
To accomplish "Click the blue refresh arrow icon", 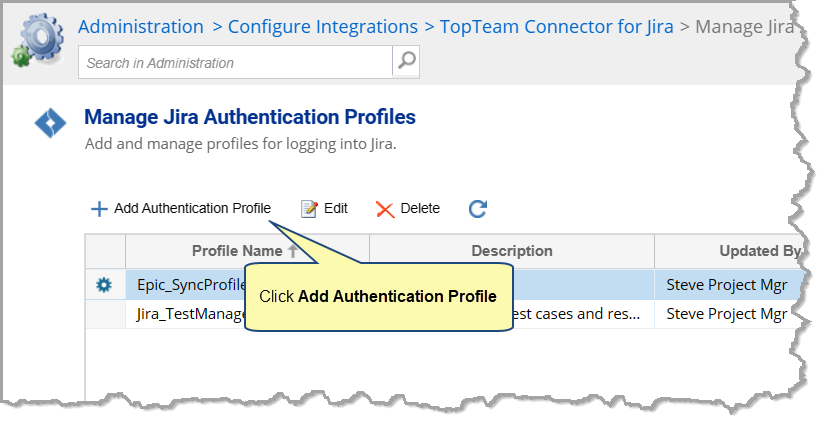I will (478, 208).
